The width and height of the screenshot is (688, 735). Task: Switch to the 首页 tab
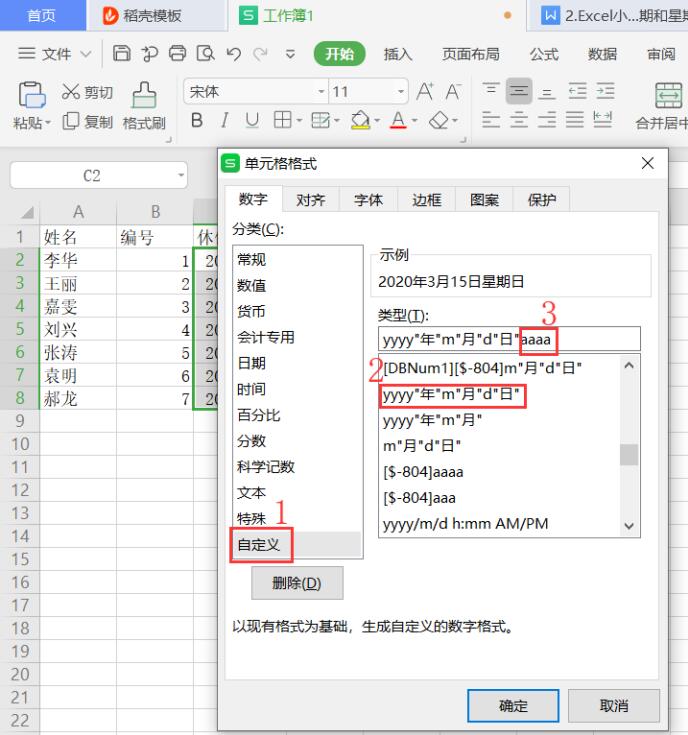coord(41,15)
